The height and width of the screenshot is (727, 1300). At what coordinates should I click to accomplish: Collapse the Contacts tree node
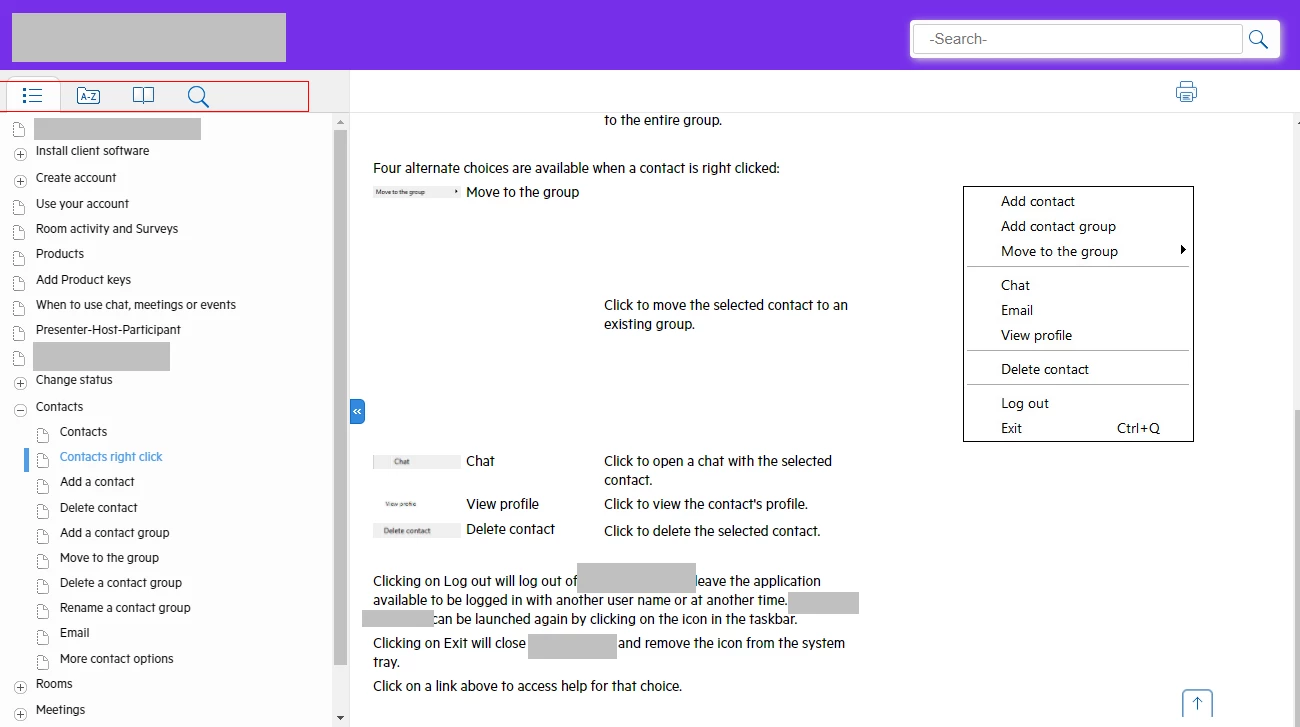(x=20, y=410)
